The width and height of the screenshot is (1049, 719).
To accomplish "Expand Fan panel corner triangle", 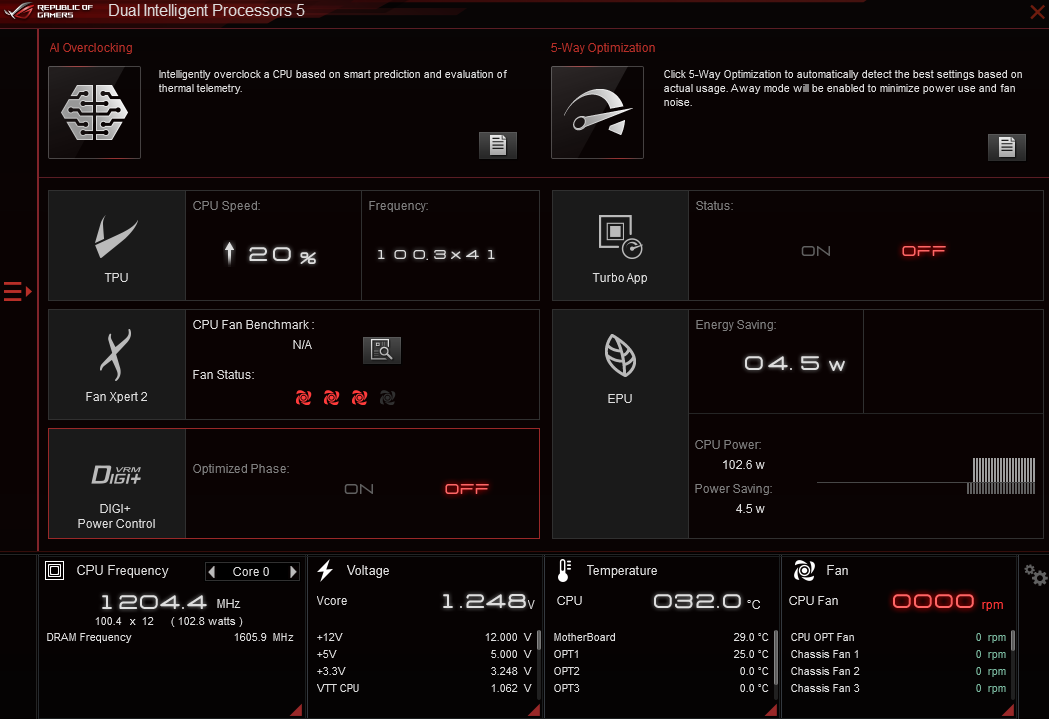I will click(x=1008, y=710).
